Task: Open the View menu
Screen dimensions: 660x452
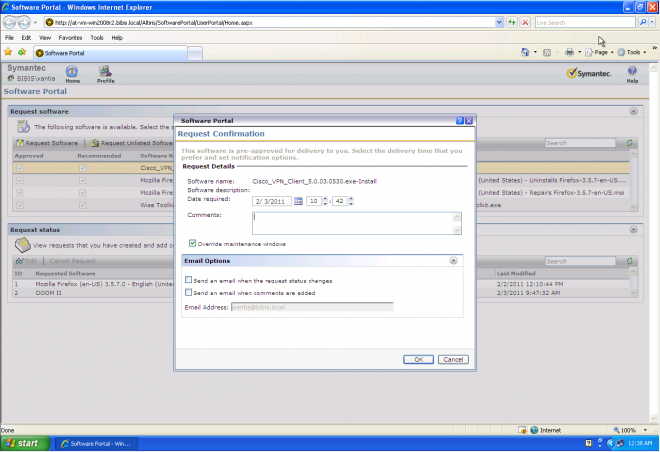Action: [45, 37]
